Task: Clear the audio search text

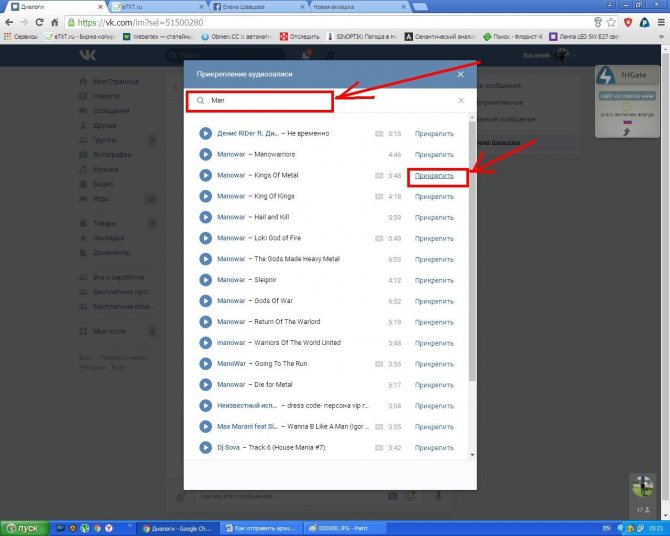Action: click(461, 100)
